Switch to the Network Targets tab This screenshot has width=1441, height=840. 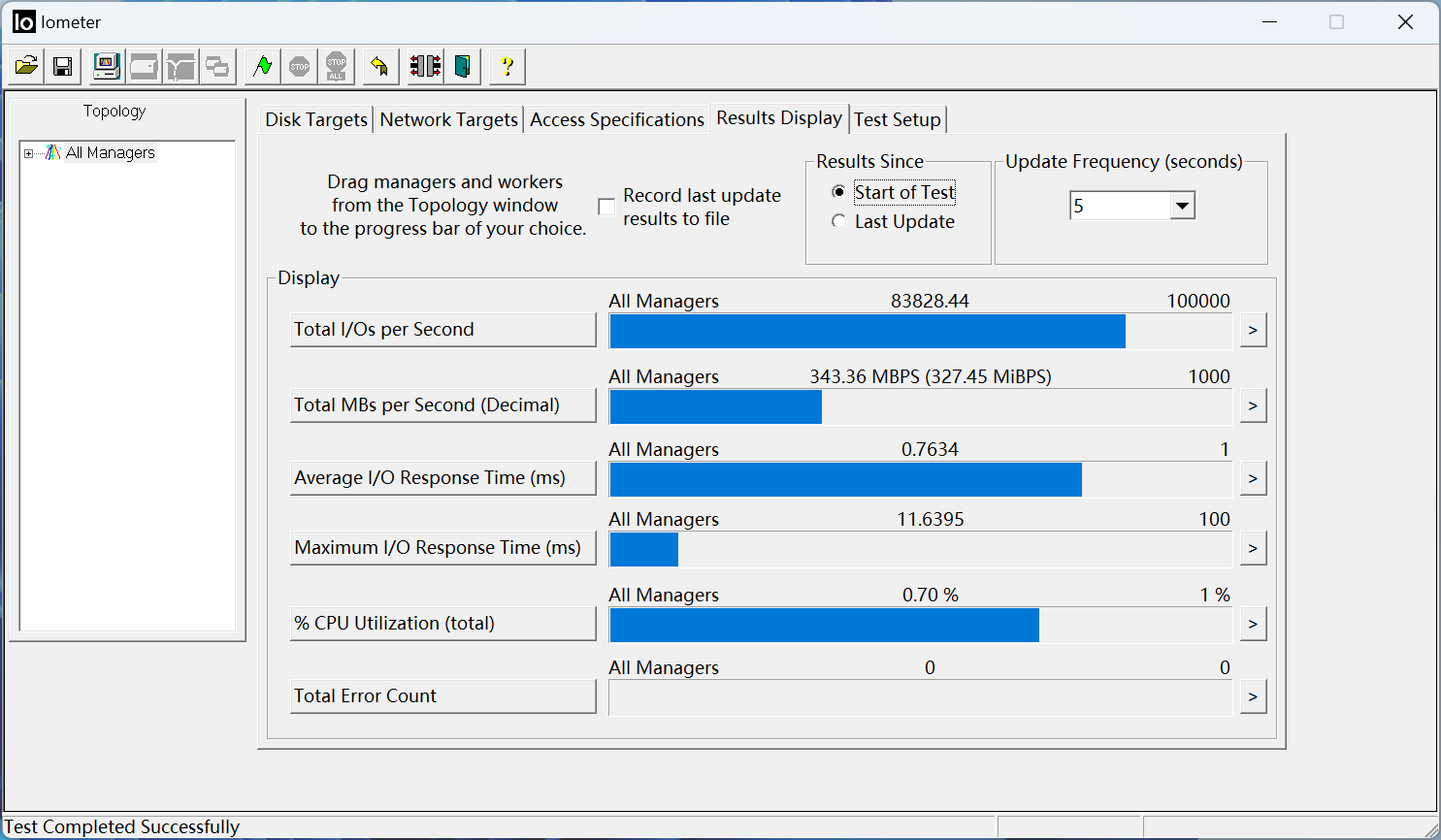click(448, 119)
